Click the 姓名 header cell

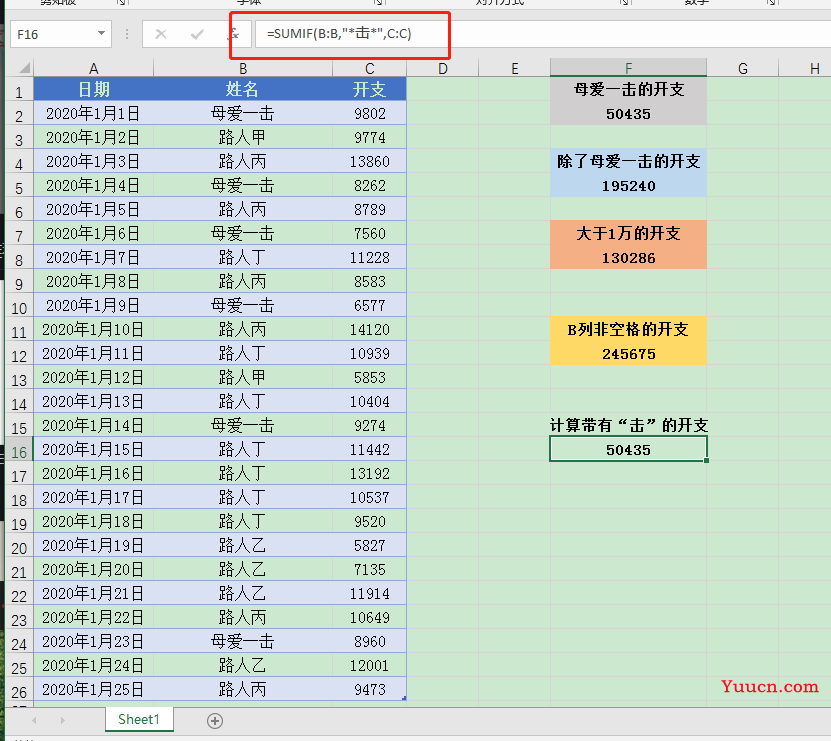243,89
